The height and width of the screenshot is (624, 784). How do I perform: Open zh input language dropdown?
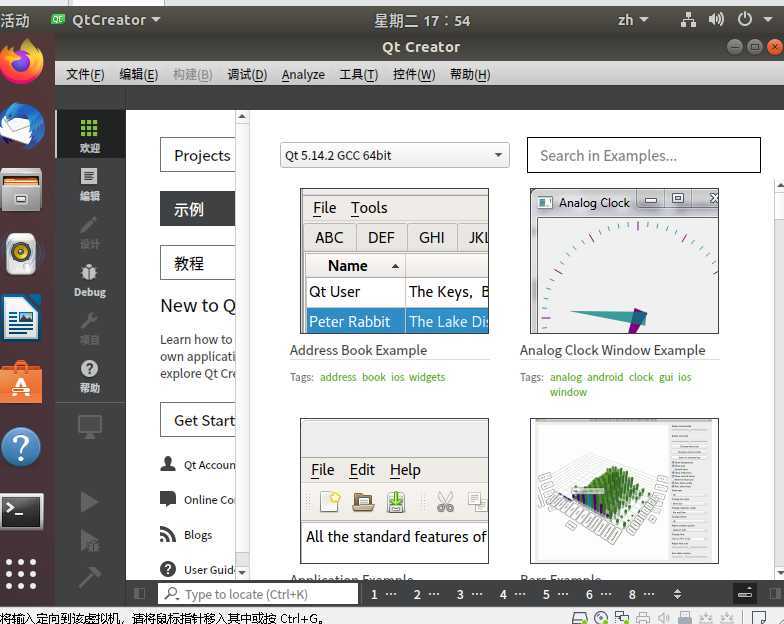(x=632, y=20)
